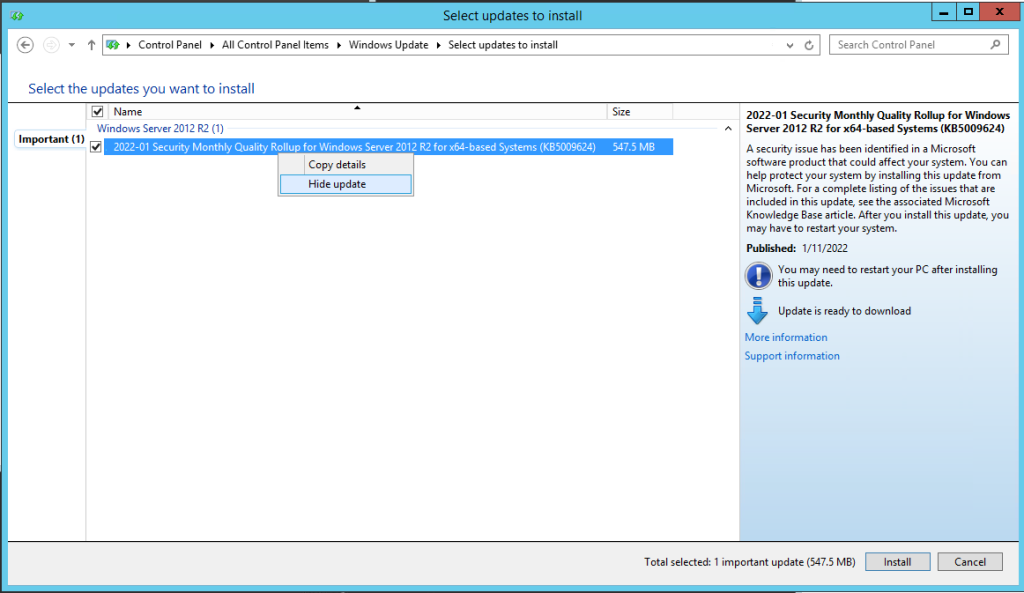Click the restart warning exclamation icon
1024x593 pixels.
pyautogui.click(x=758, y=276)
